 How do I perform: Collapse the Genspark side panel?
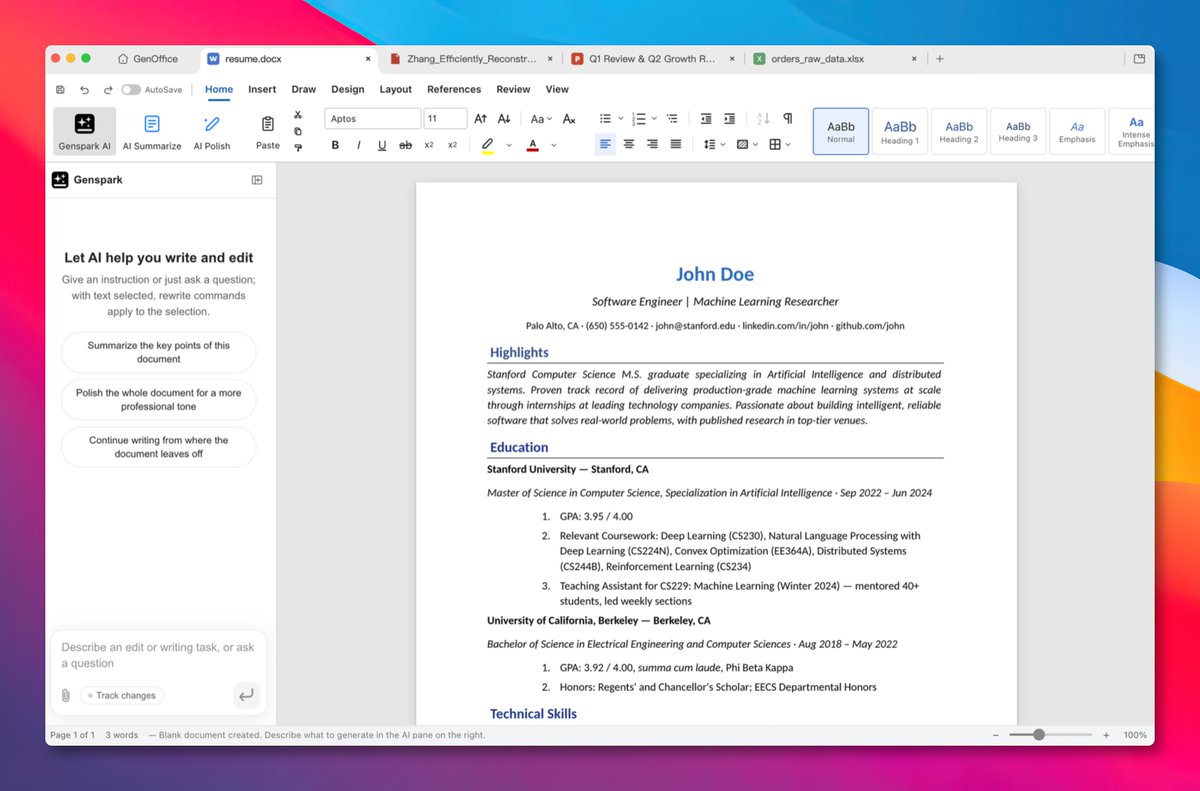tap(257, 180)
